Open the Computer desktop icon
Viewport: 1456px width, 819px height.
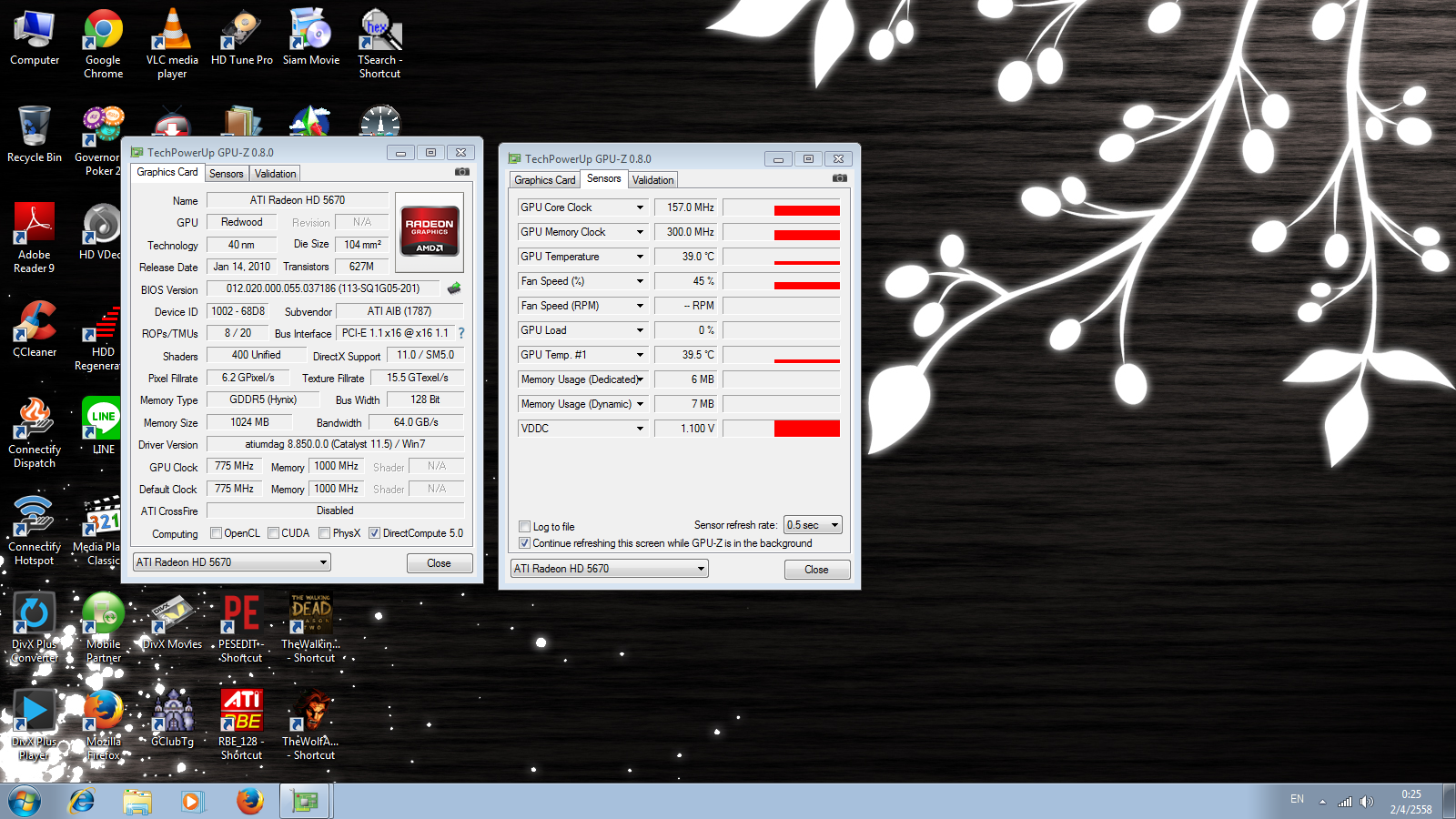pyautogui.click(x=35, y=38)
